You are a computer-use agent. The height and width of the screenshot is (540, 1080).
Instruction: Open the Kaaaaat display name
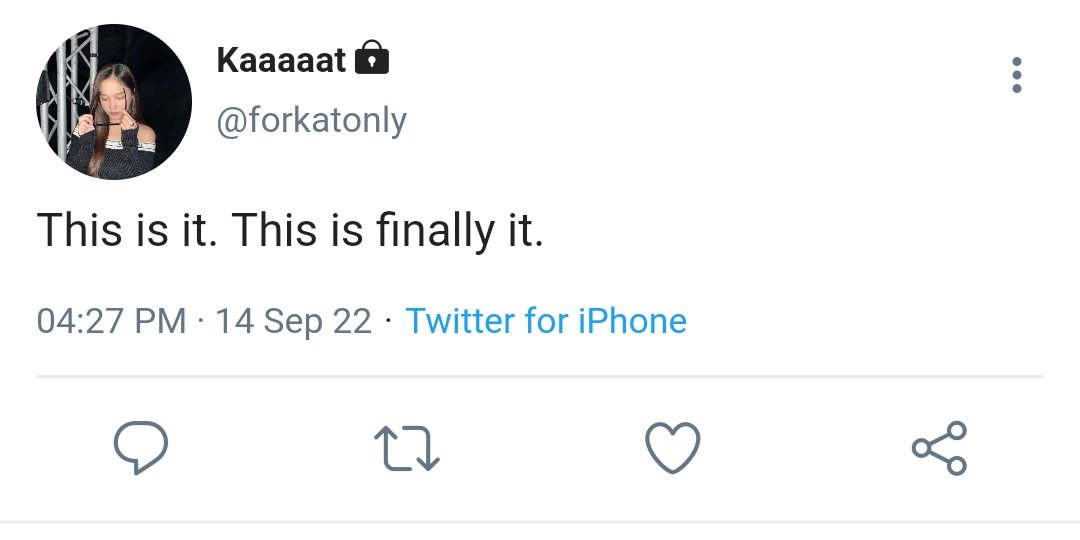[x=281, y=60]
